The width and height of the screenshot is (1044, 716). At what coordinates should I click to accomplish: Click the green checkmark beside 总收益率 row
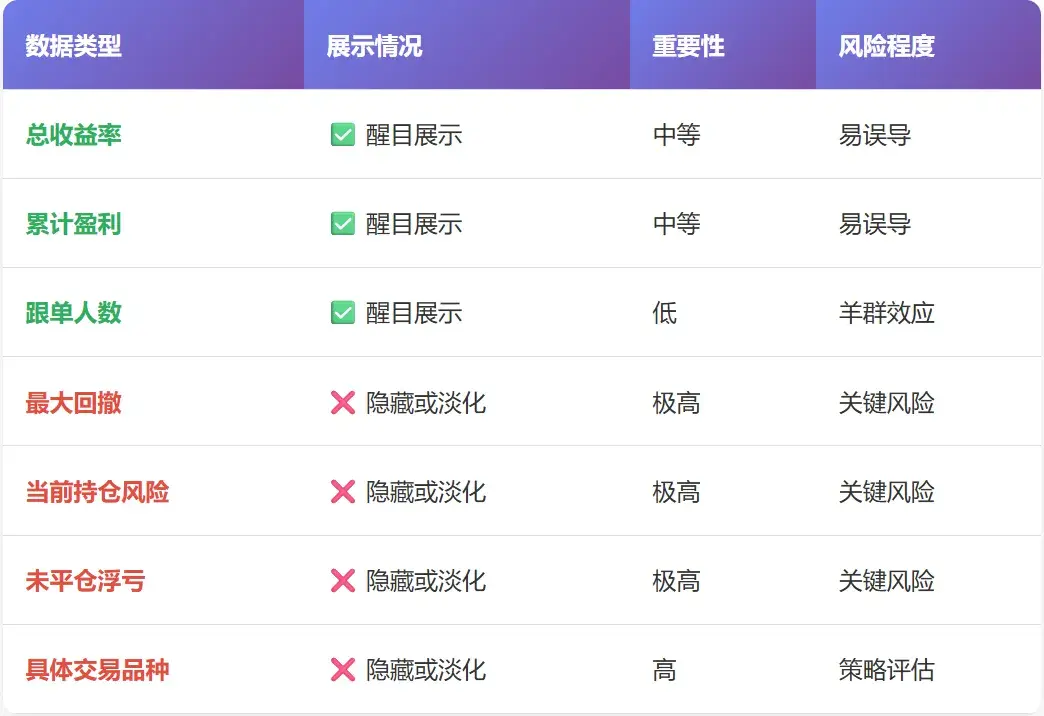343,135
